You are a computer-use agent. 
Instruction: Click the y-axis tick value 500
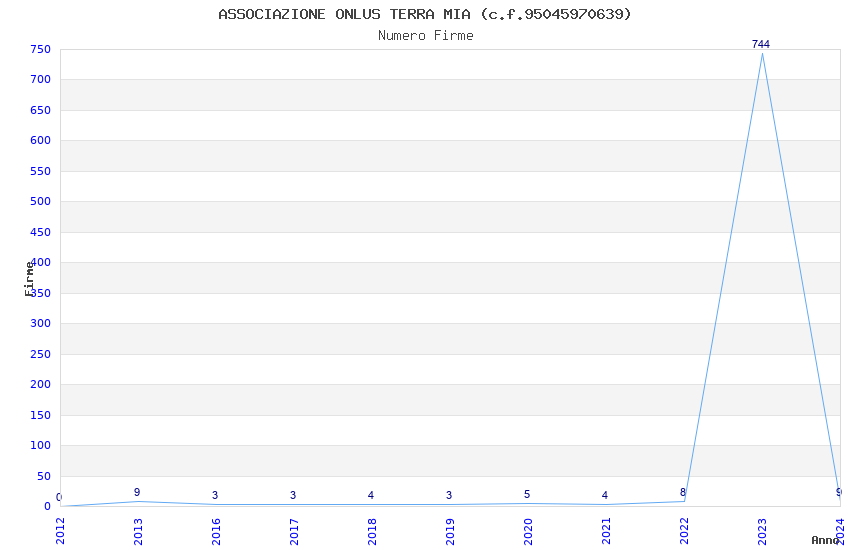point(41,202)
